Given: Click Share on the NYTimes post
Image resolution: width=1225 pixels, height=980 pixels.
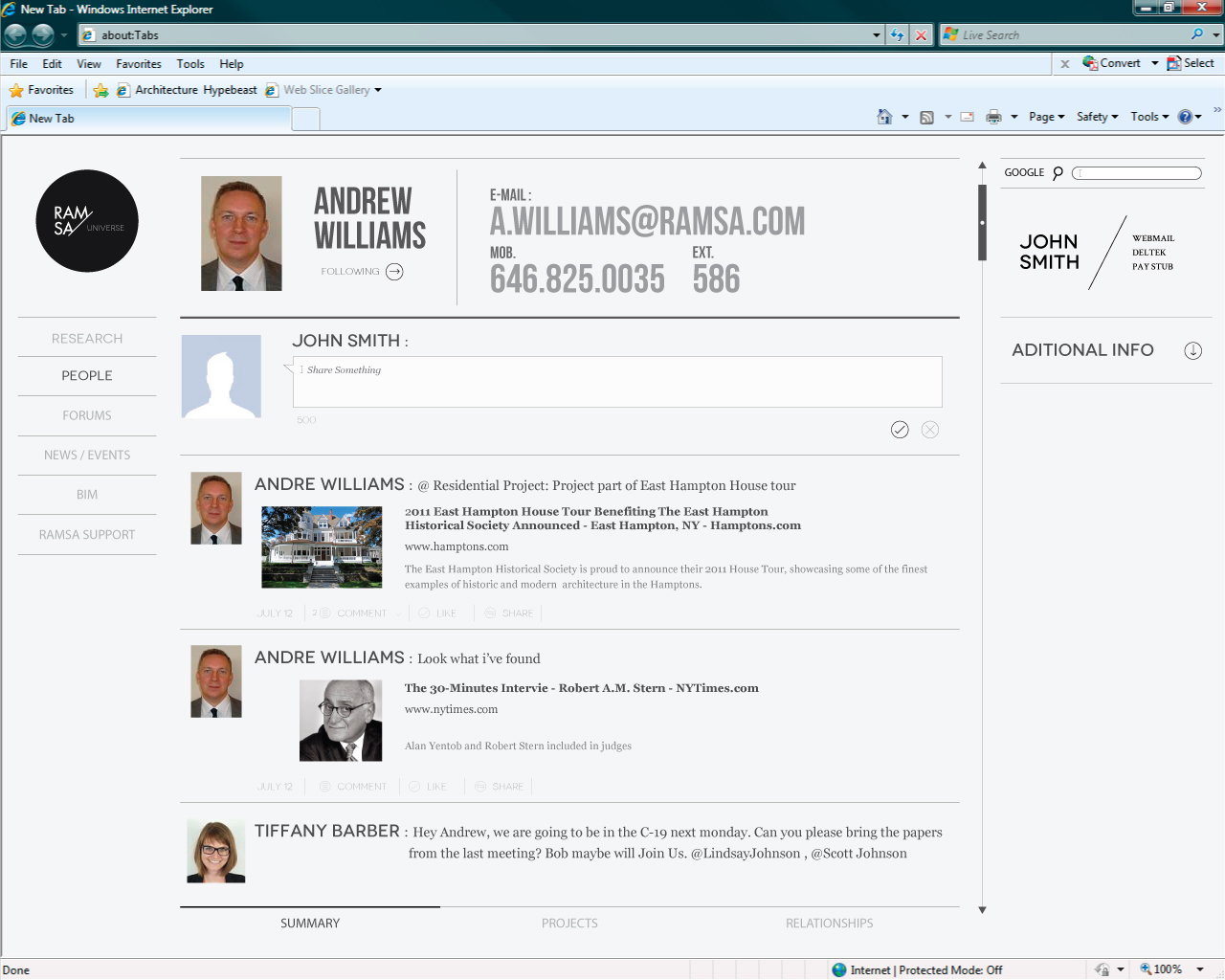Looking at the screenshot, I should (x=499, y=787).
